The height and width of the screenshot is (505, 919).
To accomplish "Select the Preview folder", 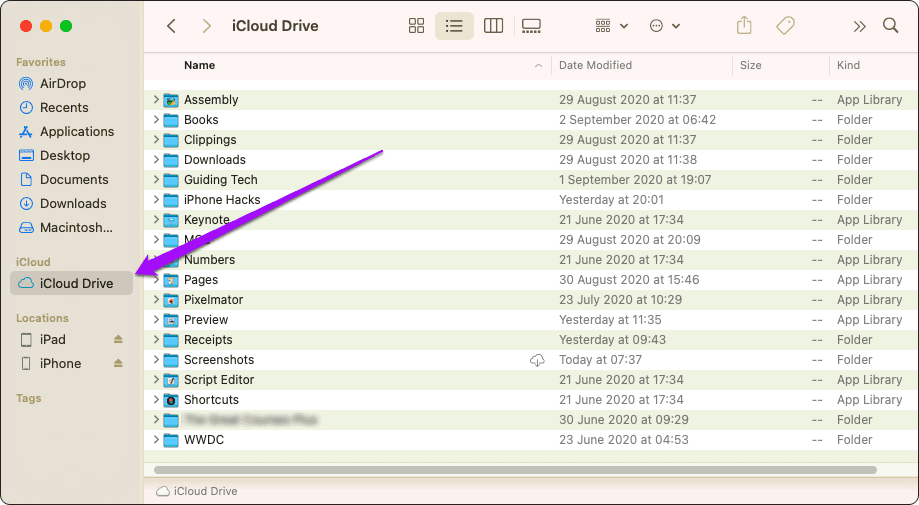I will [531, 319].
